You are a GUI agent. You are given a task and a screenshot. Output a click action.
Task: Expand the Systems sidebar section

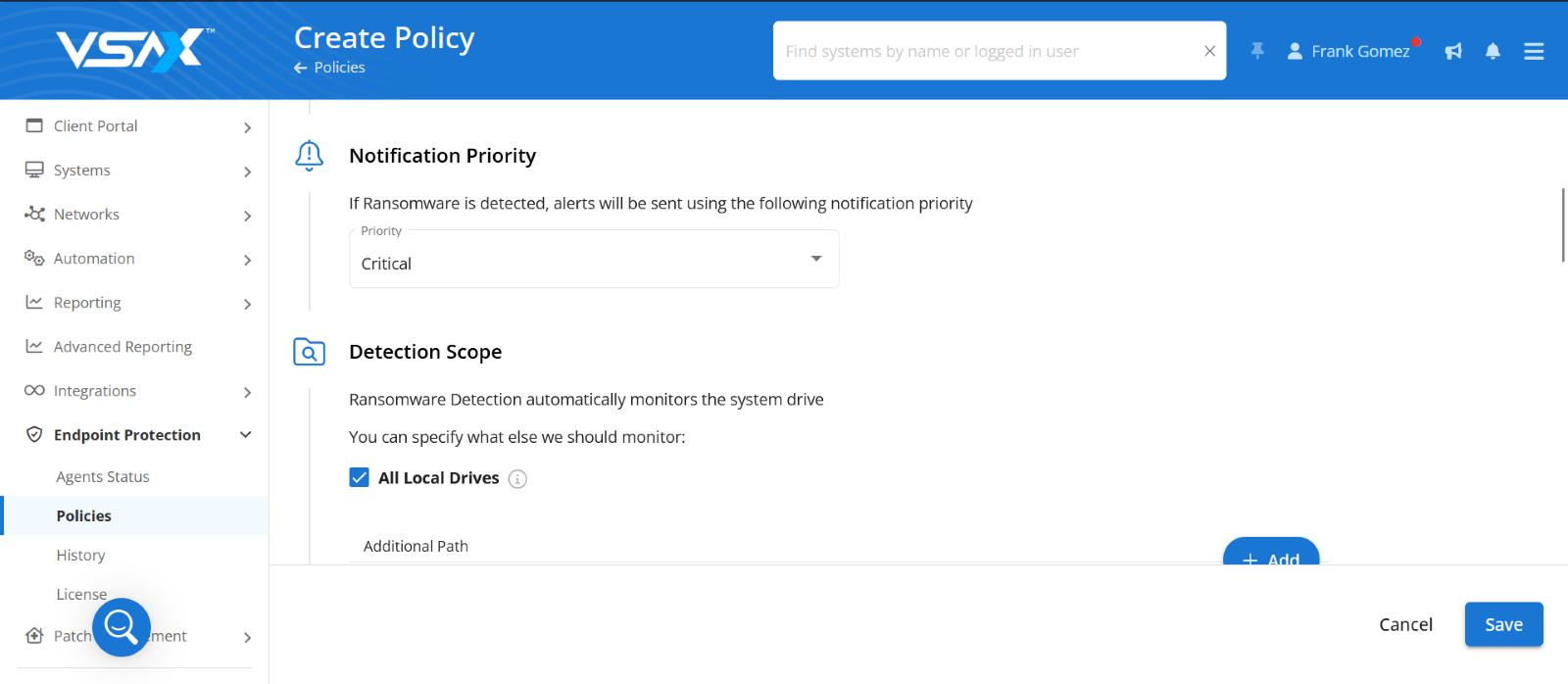pyautogui.click(x=138, y=171)
